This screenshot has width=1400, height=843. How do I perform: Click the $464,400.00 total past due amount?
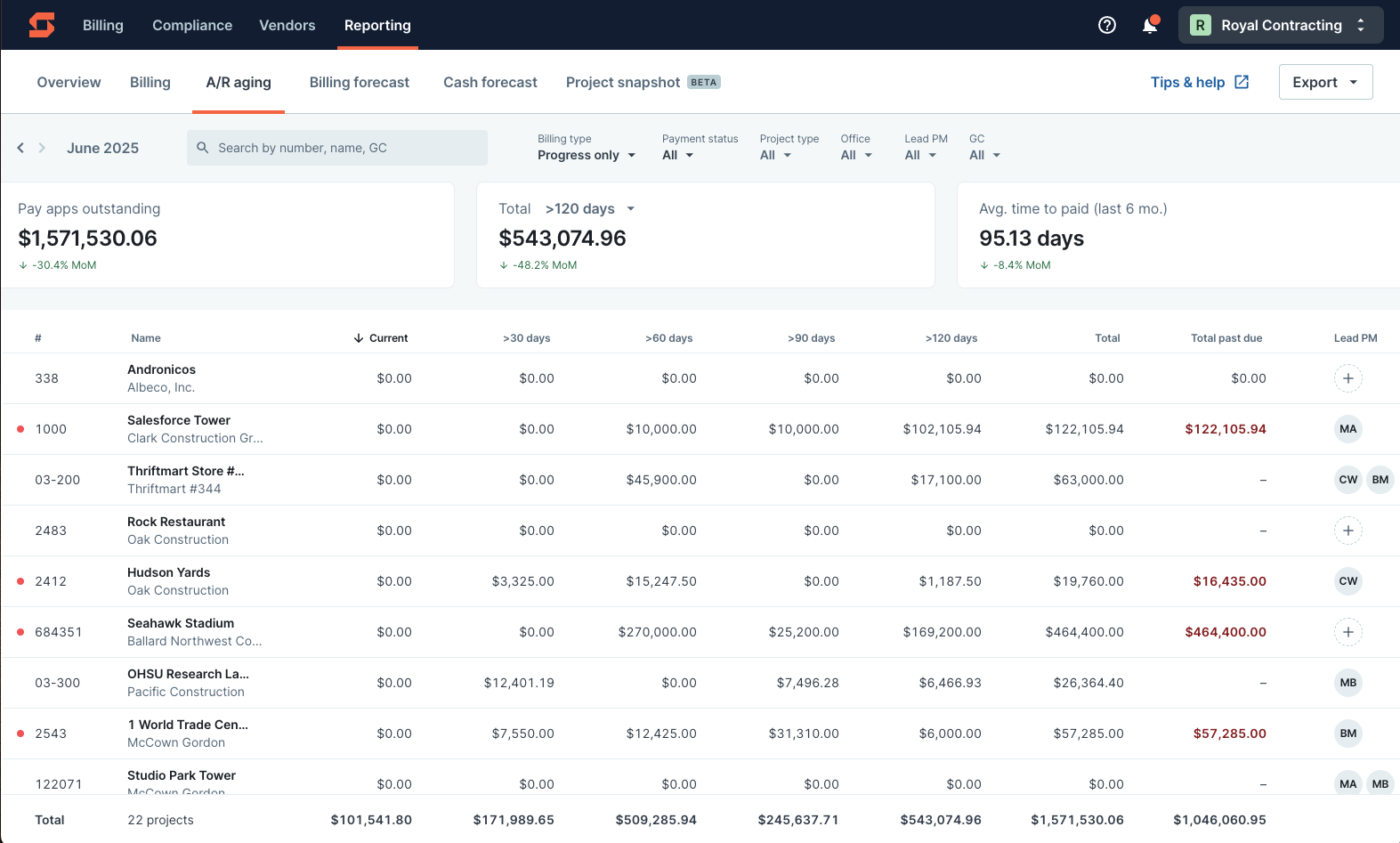[x=1226, y=632]
